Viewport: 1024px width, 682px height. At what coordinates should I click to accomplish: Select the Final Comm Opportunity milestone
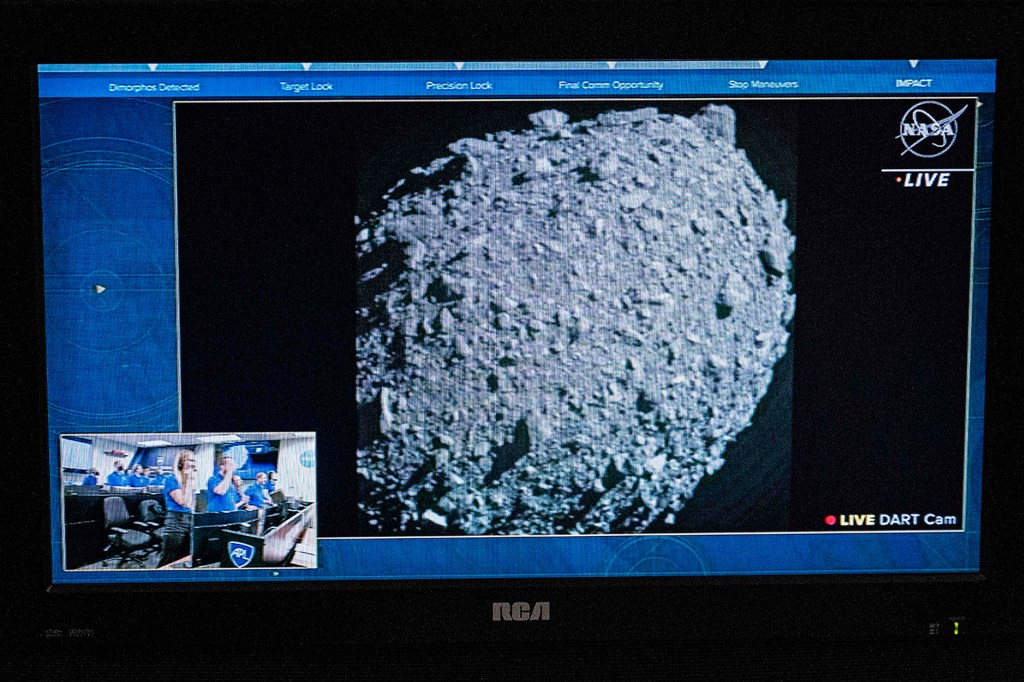pos(610,85)
